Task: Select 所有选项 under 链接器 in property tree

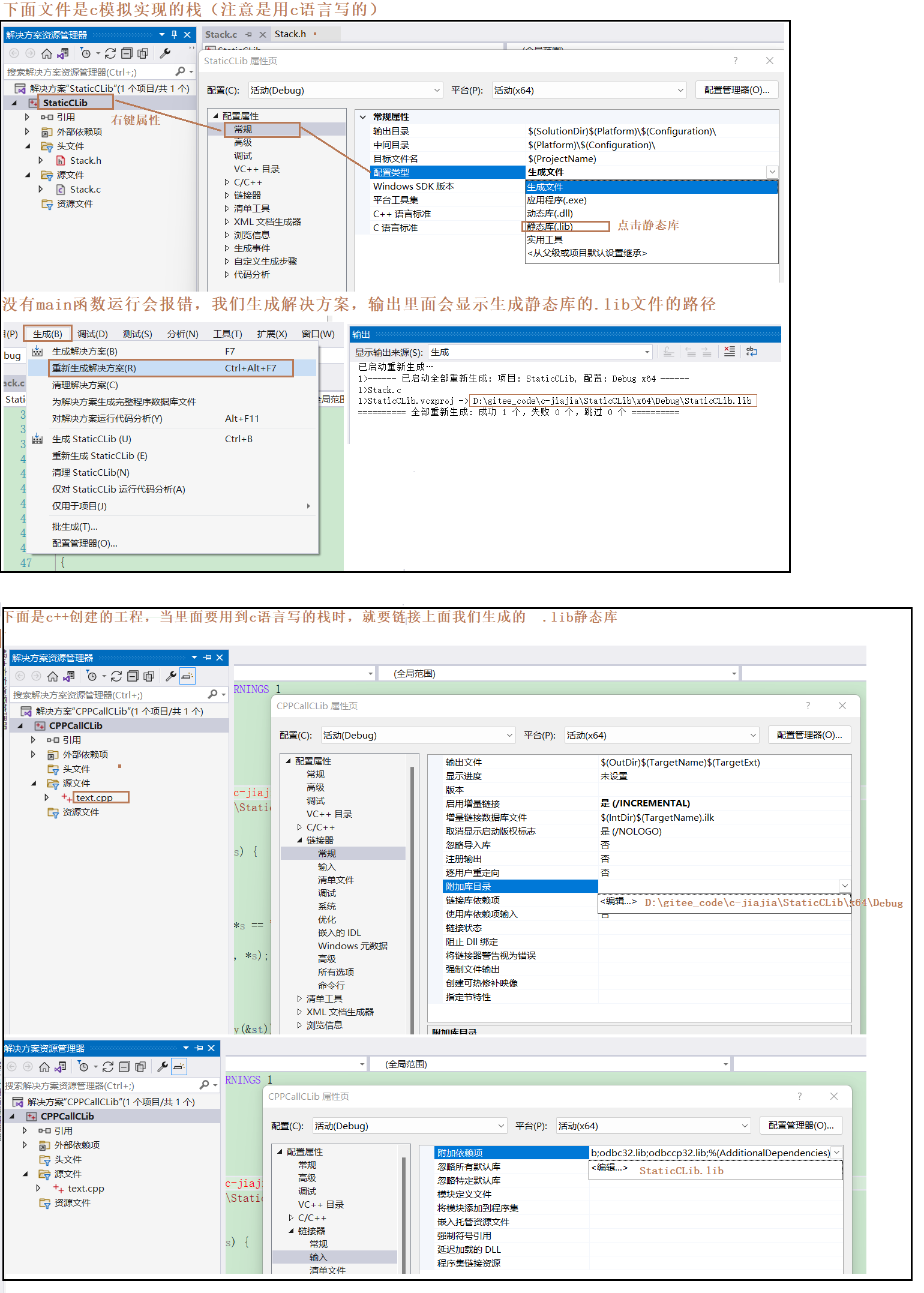Action: pyautogui.click(x=336, y=972)
